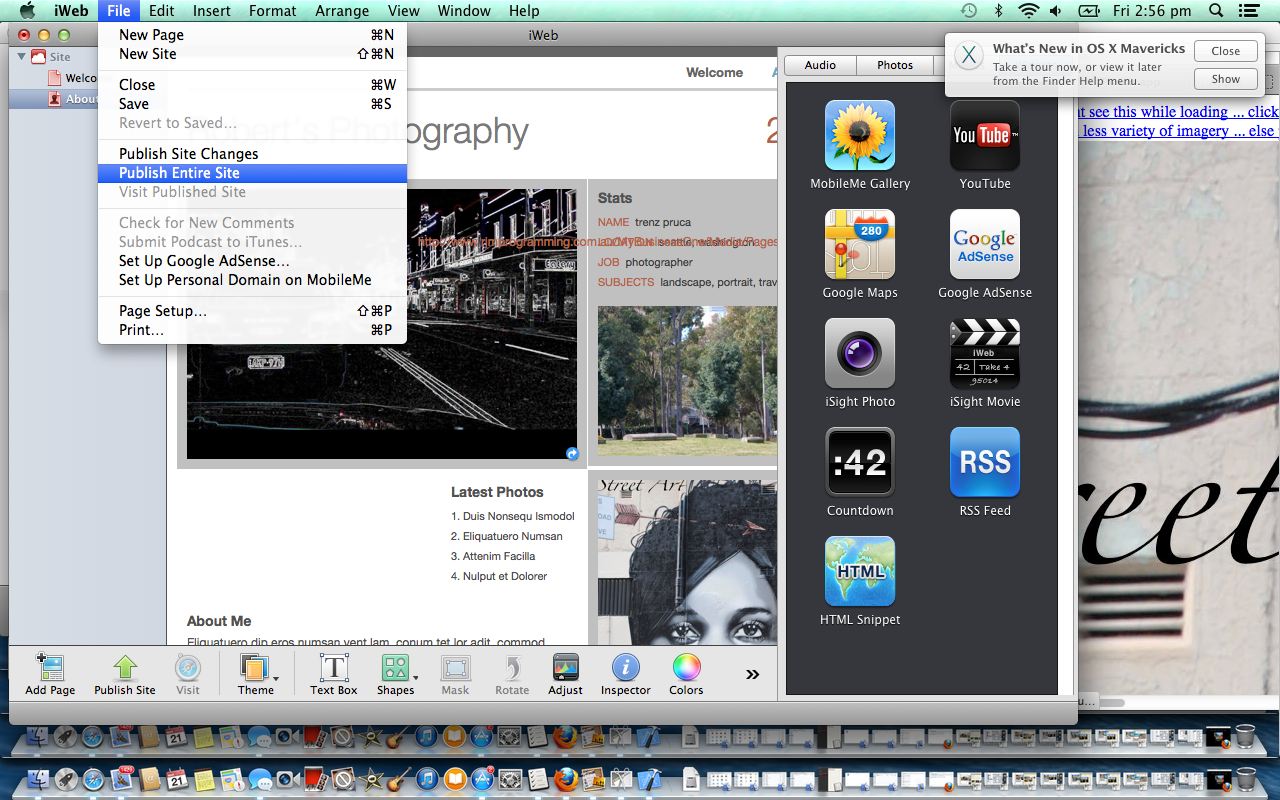Click the volume menu bar icon
1280x800 pixels.
pyautogui.click(x=1056, y=11)
